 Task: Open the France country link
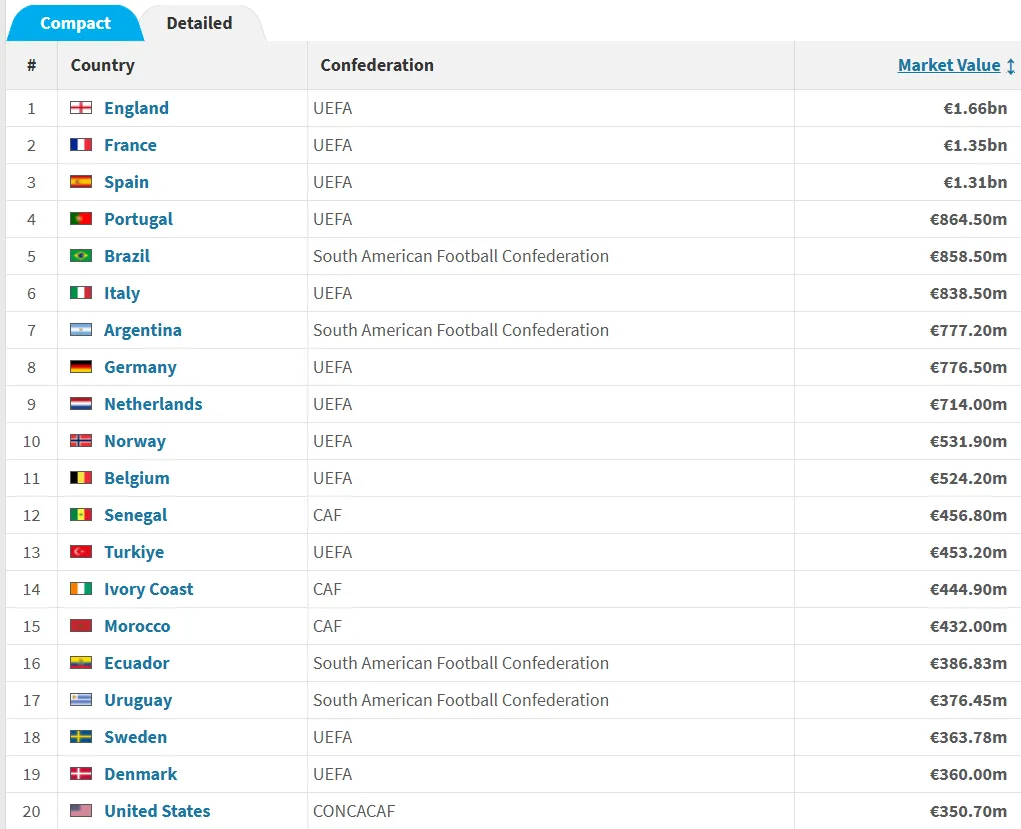[x=130, y=145]
